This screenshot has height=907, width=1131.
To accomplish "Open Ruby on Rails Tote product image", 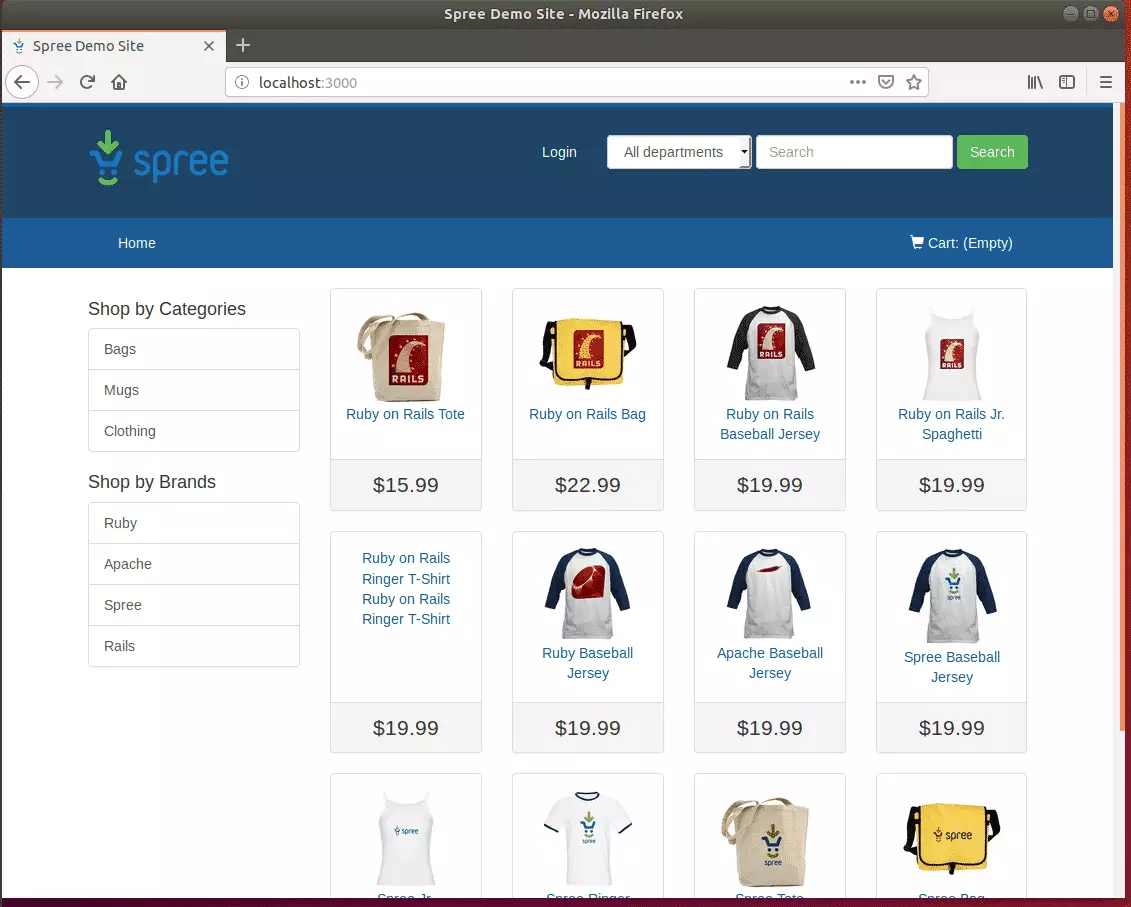I will click(402, 357).
